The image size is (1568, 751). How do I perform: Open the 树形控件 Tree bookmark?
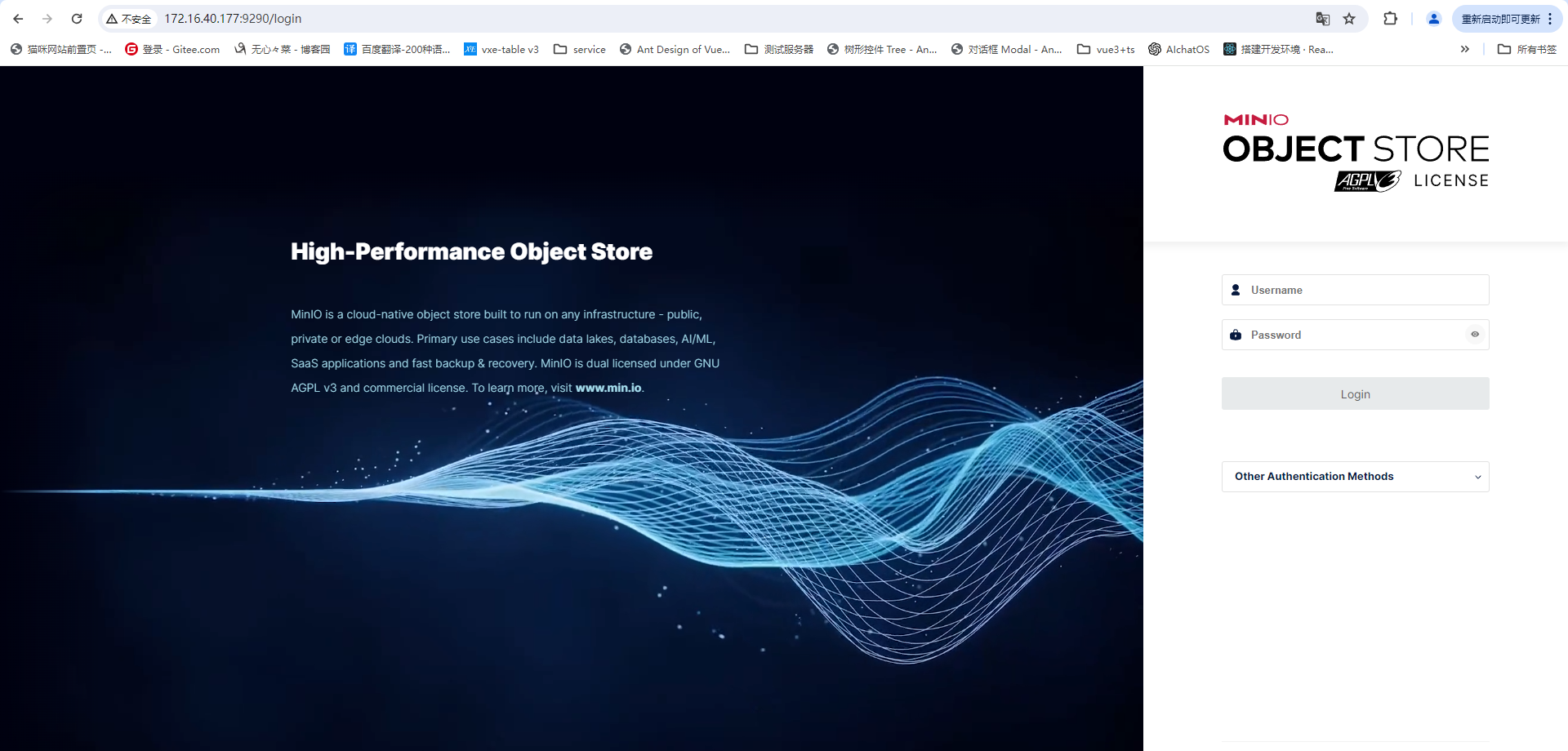click(882, 49)
